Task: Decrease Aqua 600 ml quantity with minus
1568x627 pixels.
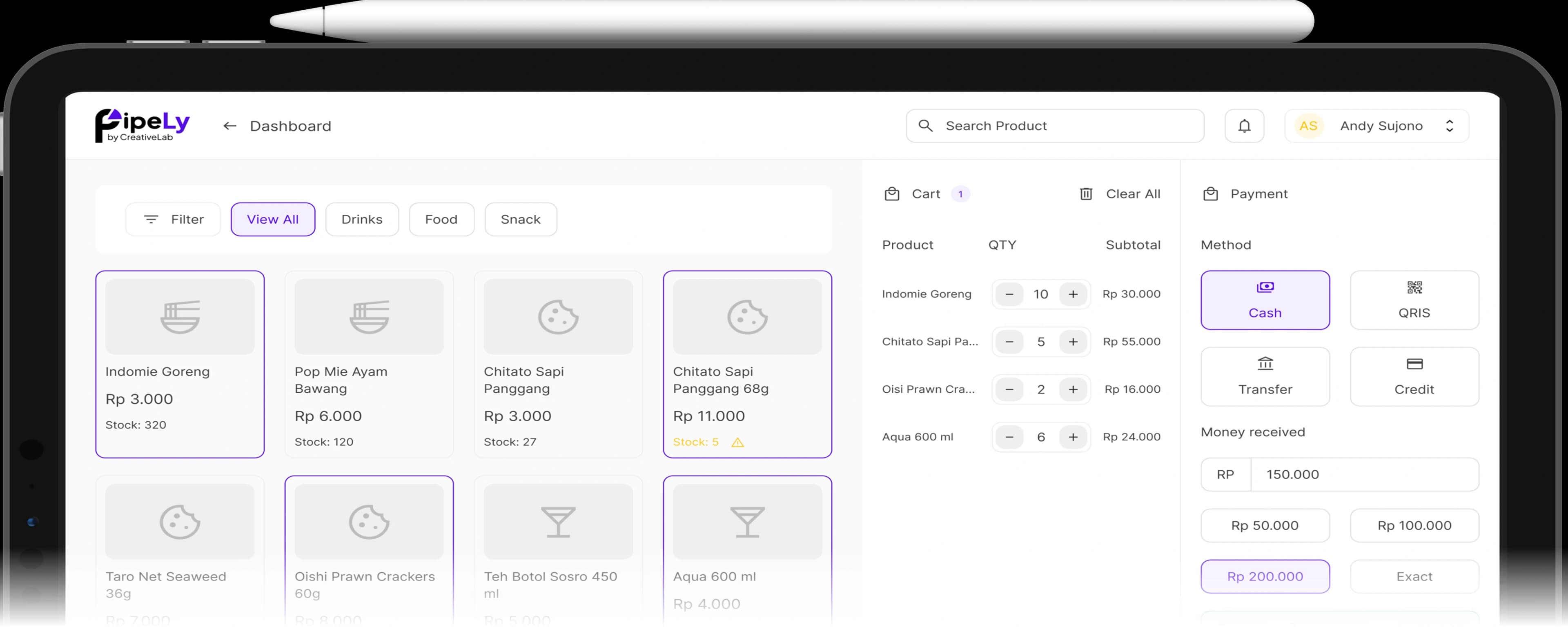Action: coord(1009,436)
